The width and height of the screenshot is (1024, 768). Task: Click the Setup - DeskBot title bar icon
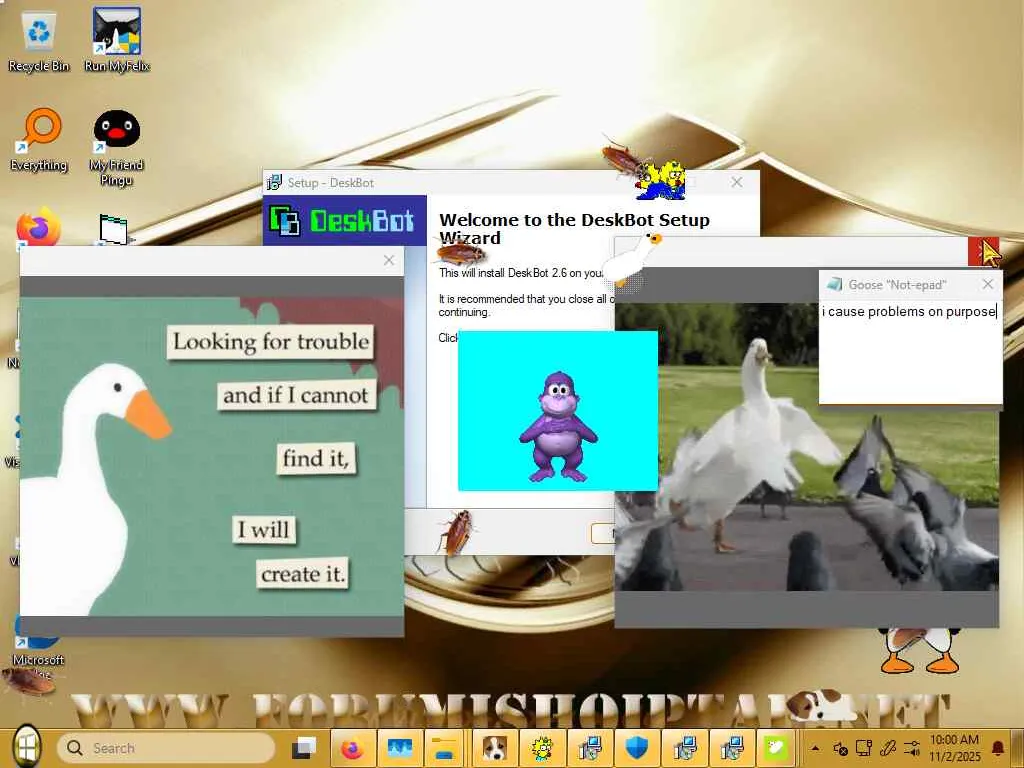point(275,182)
